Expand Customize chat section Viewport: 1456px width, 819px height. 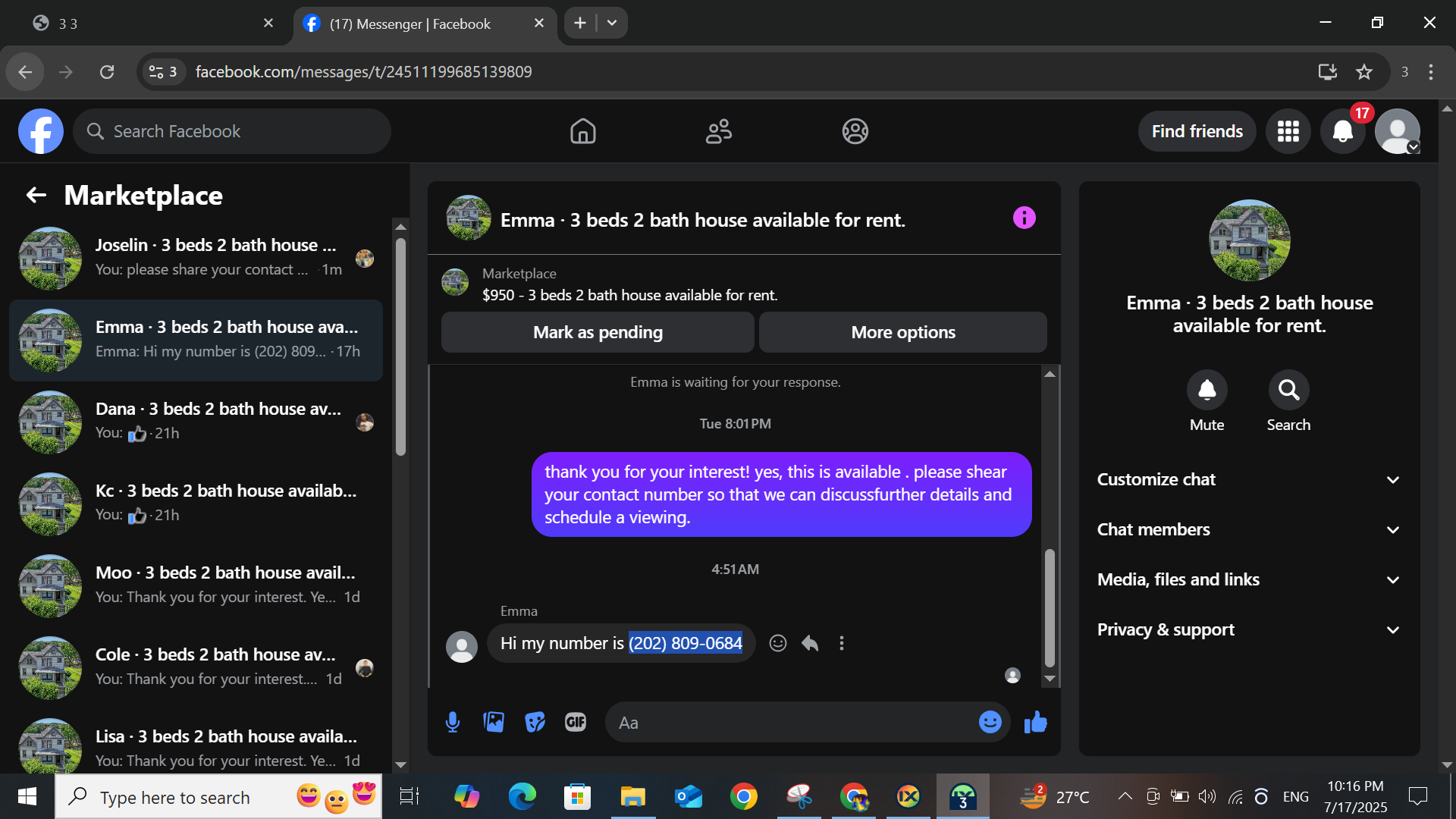point(1249,479)
